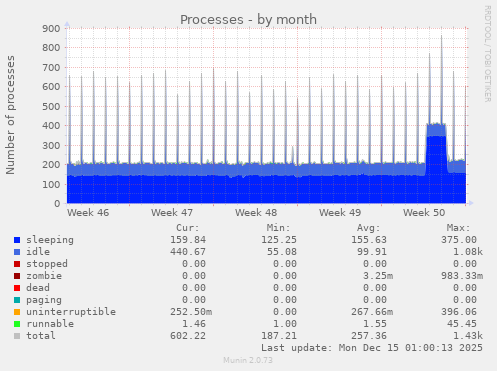Click the 'Week 46' axis label
The width and height of the screenshot is (497, 371).
pos(88,213)
